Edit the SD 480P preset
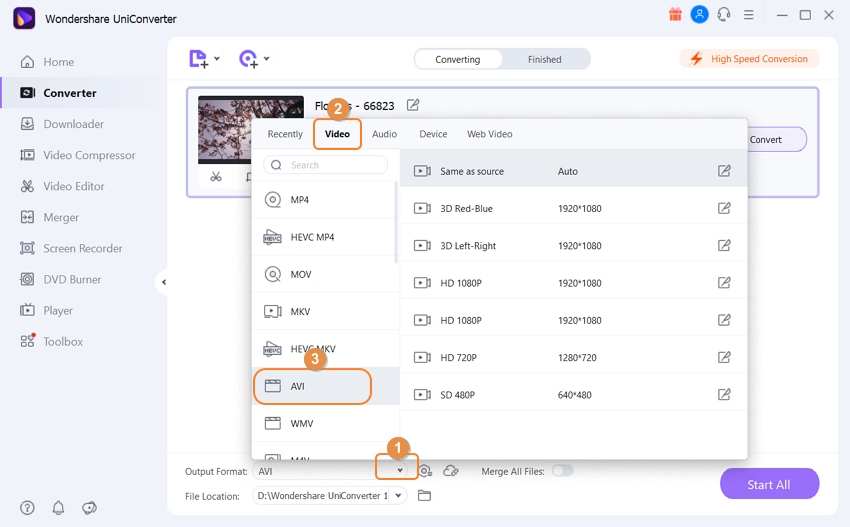This screenshot has height=527, width=850. tap(724, 395)
